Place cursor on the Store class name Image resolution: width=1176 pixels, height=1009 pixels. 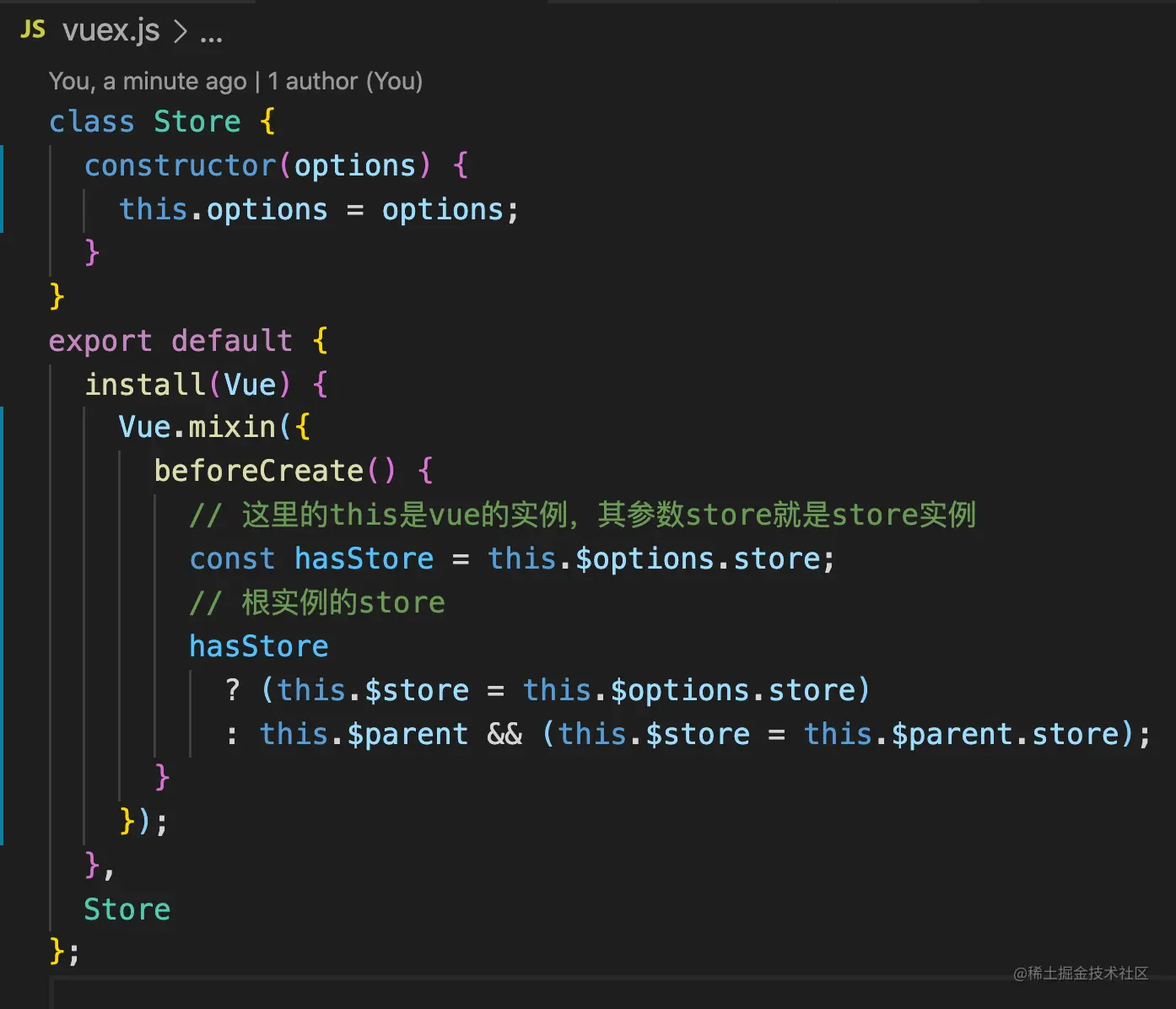[x=196, y=121]
